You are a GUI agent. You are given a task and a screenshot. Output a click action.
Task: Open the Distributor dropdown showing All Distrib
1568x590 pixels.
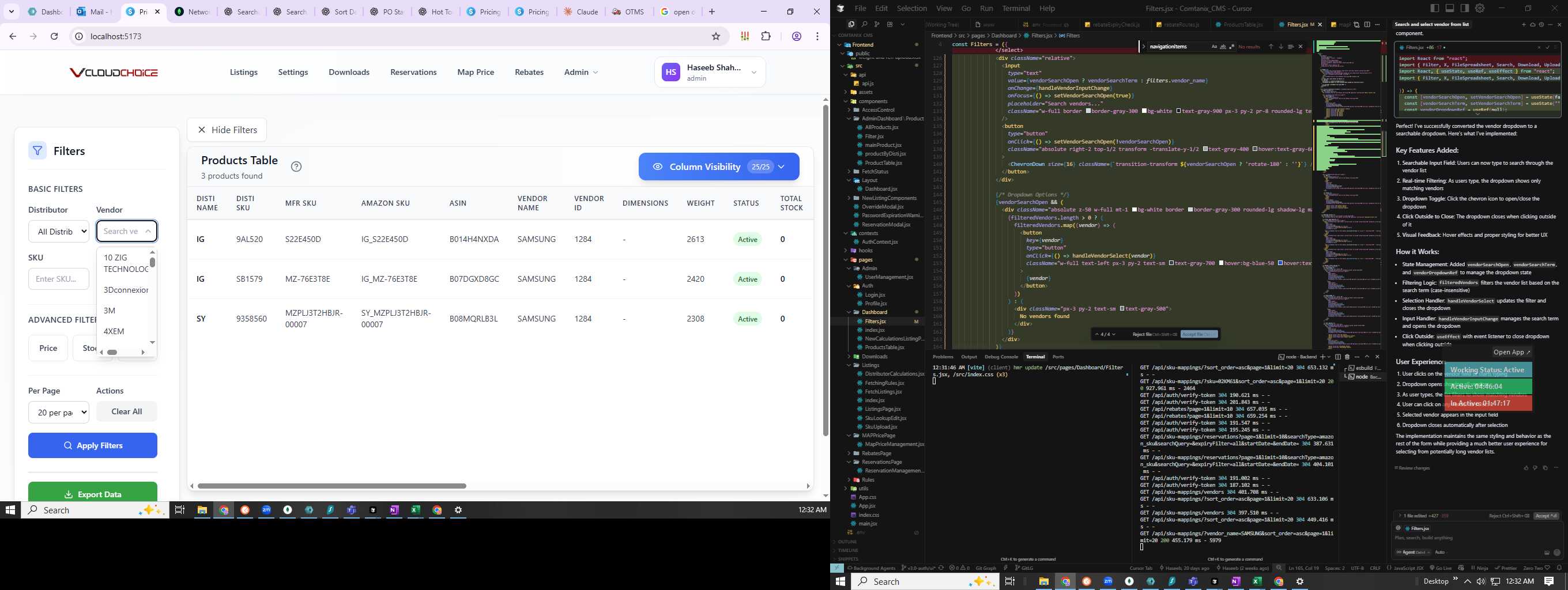click(x=58, y=231)
